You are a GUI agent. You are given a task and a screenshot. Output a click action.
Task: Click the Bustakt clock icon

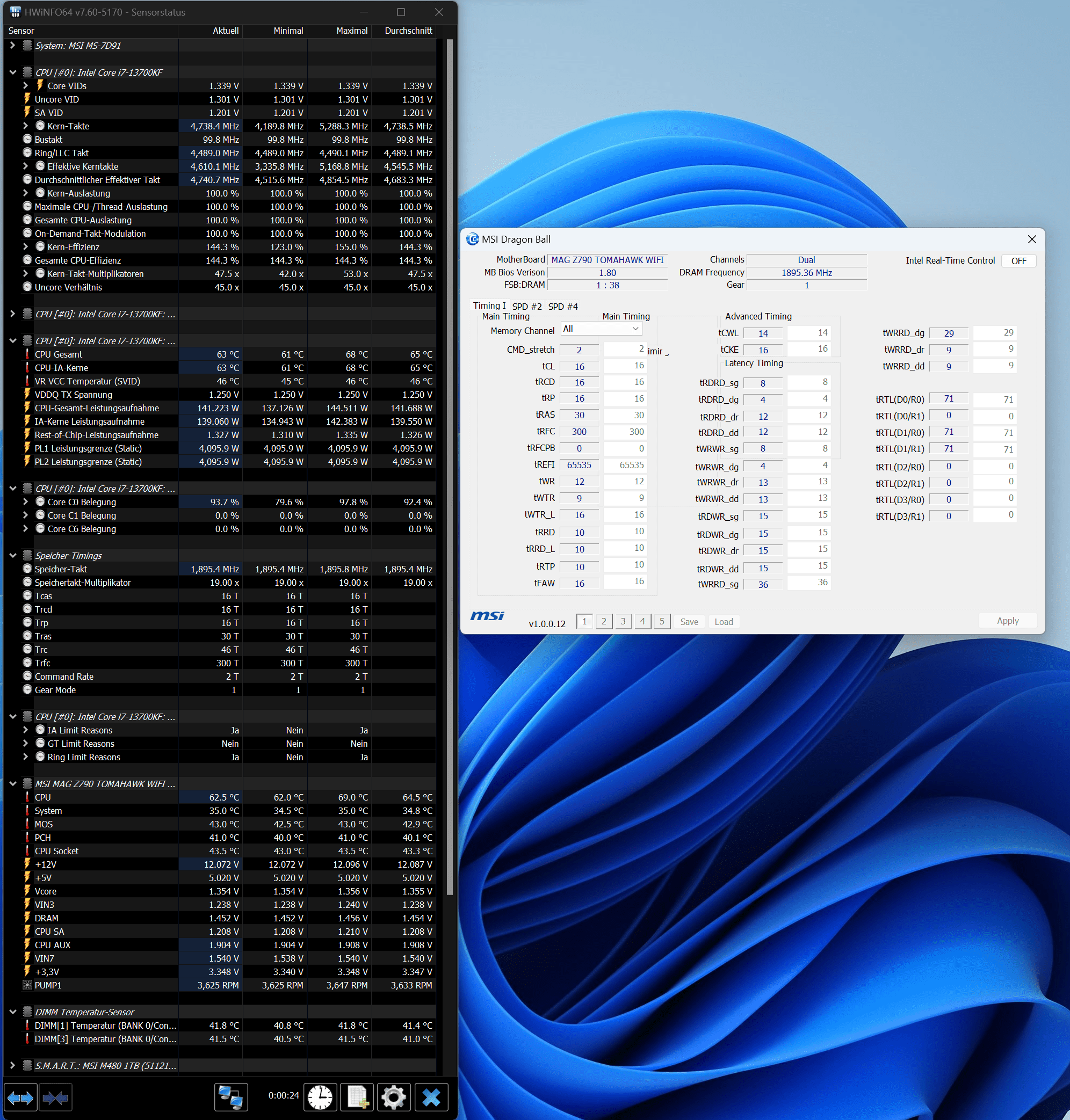27,139
